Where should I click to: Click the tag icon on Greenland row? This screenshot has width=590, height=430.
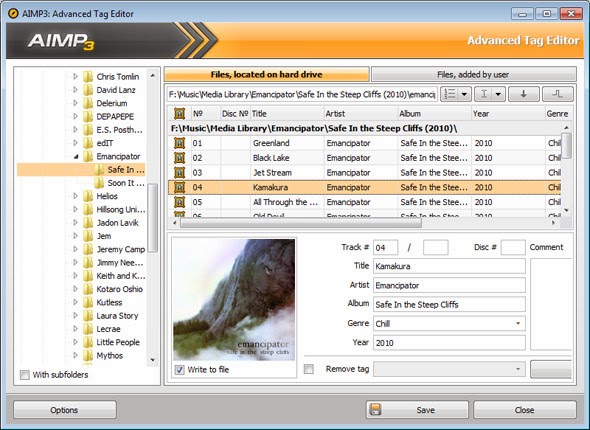pyautogui.click(x=179, y=143)
